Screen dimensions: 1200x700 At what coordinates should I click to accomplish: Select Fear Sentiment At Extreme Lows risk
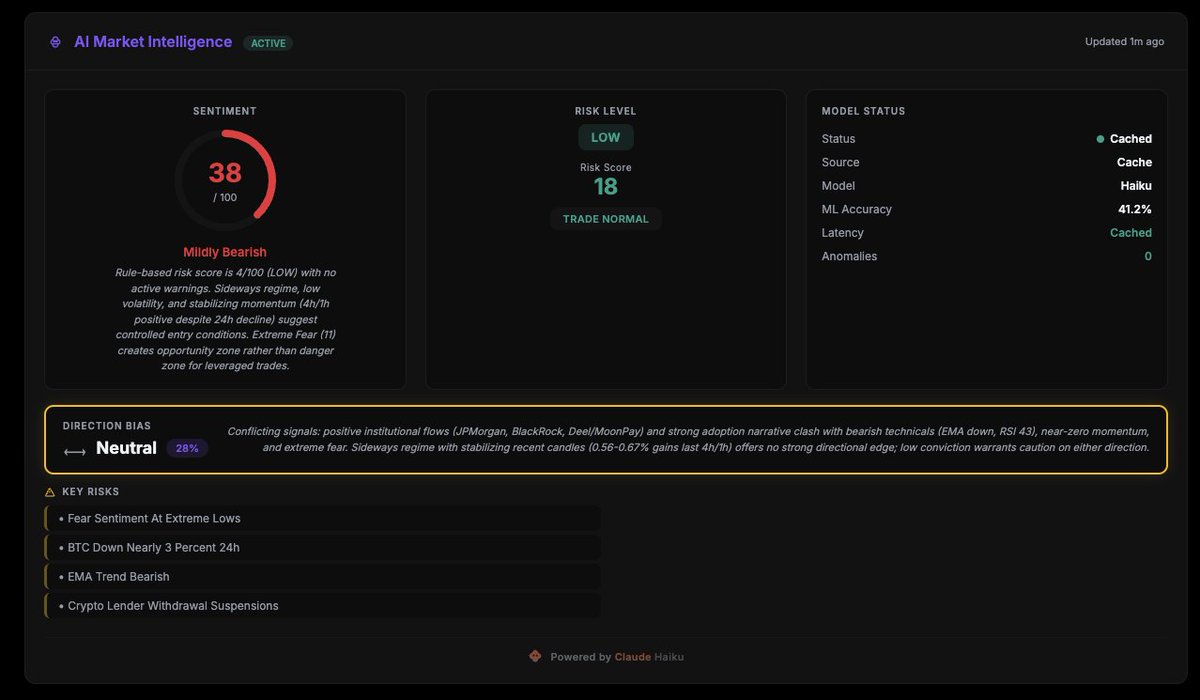click(323, 518)
